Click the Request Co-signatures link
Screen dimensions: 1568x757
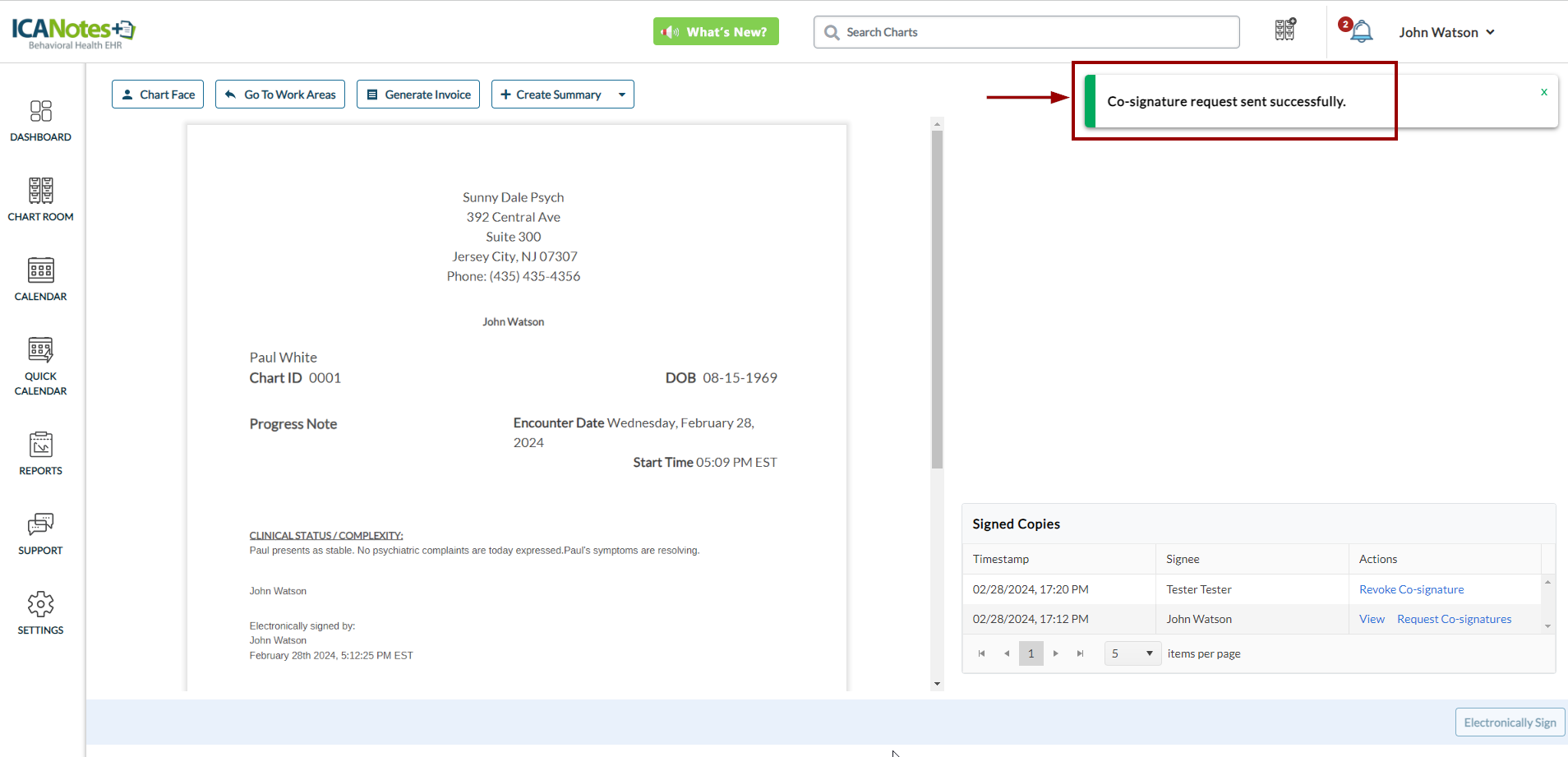coord(1454,619)
